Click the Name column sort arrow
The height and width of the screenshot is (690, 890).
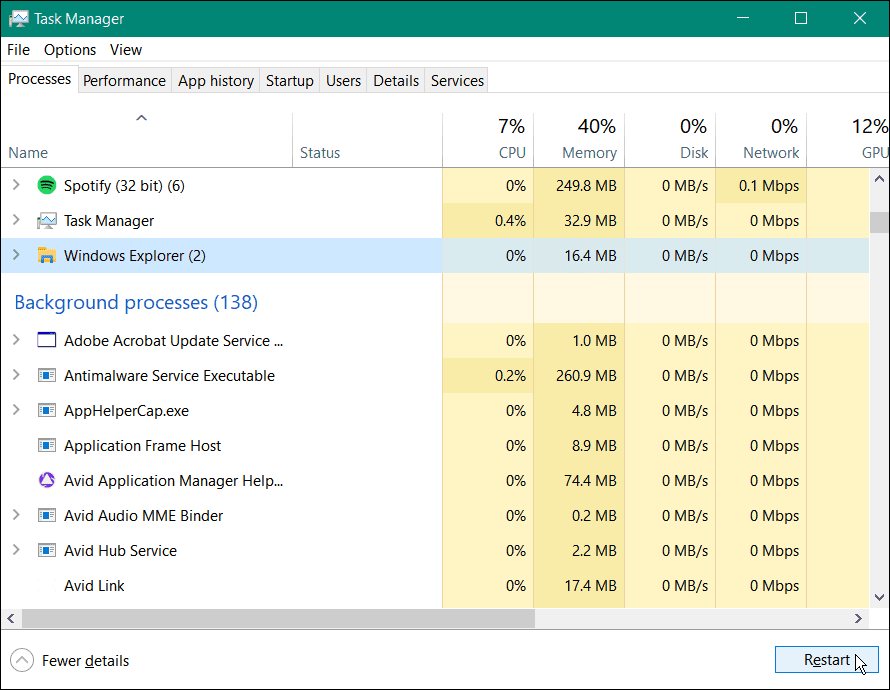(141, 117)
